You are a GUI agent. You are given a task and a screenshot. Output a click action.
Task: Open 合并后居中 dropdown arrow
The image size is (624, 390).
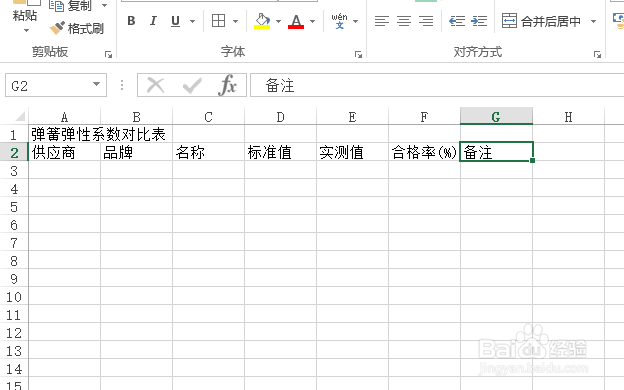[x=593, y=21]
